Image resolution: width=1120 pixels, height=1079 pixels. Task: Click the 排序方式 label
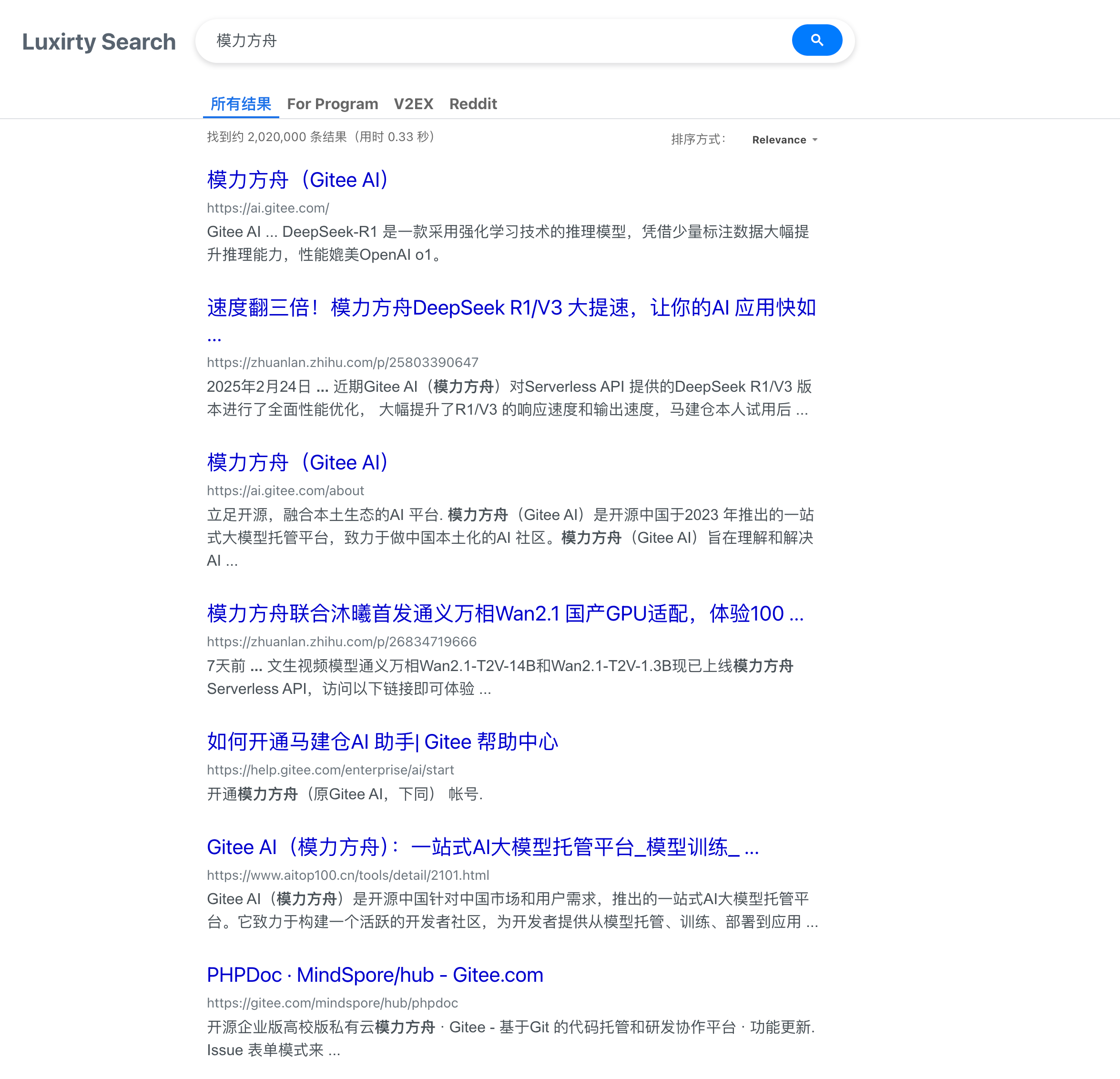[698, 140]
